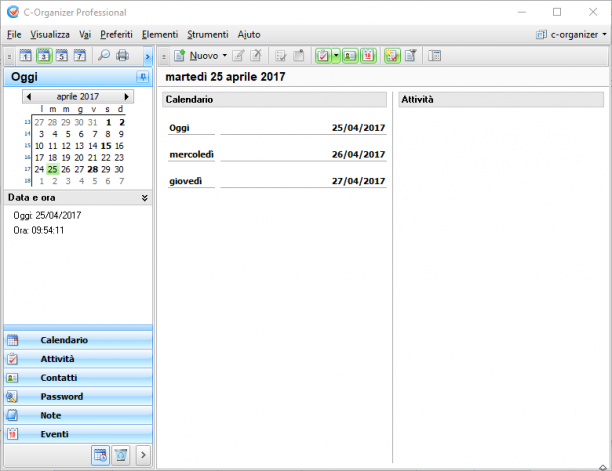Open the Elementi menu
This screenshot has height=471, width=612.
(160, 34)
